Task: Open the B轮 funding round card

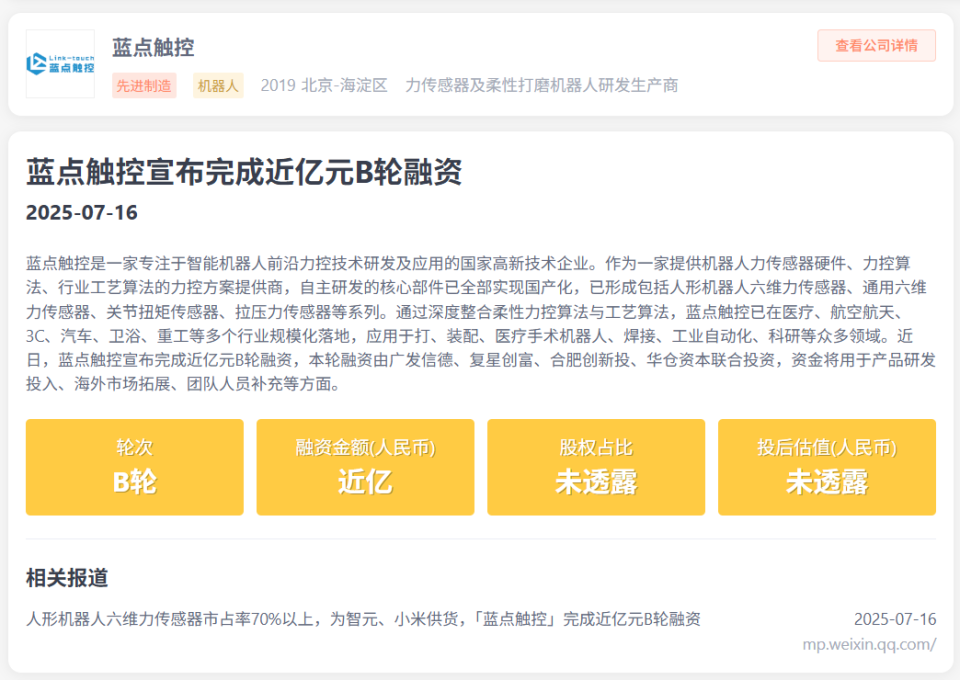Action: [x=135, y=467]
